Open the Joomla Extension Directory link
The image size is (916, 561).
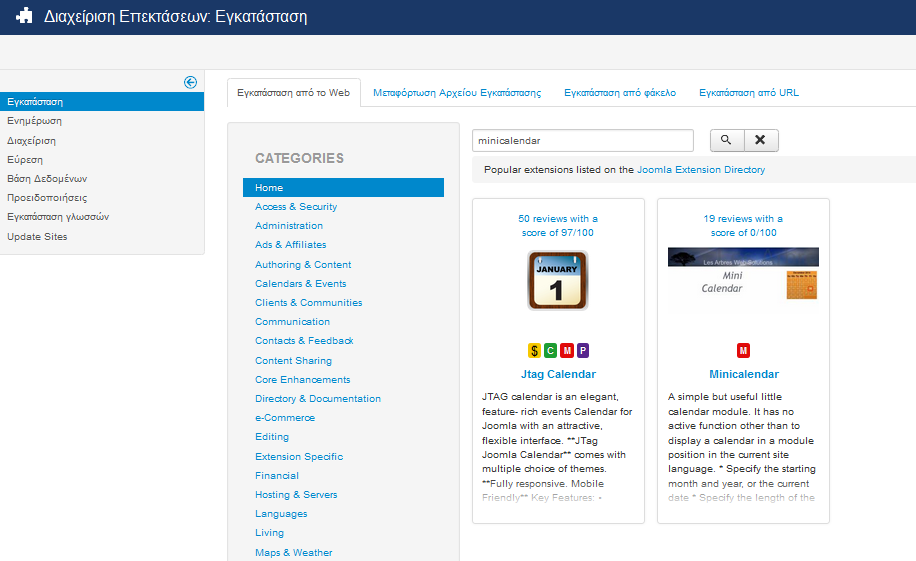pos(700,169)
